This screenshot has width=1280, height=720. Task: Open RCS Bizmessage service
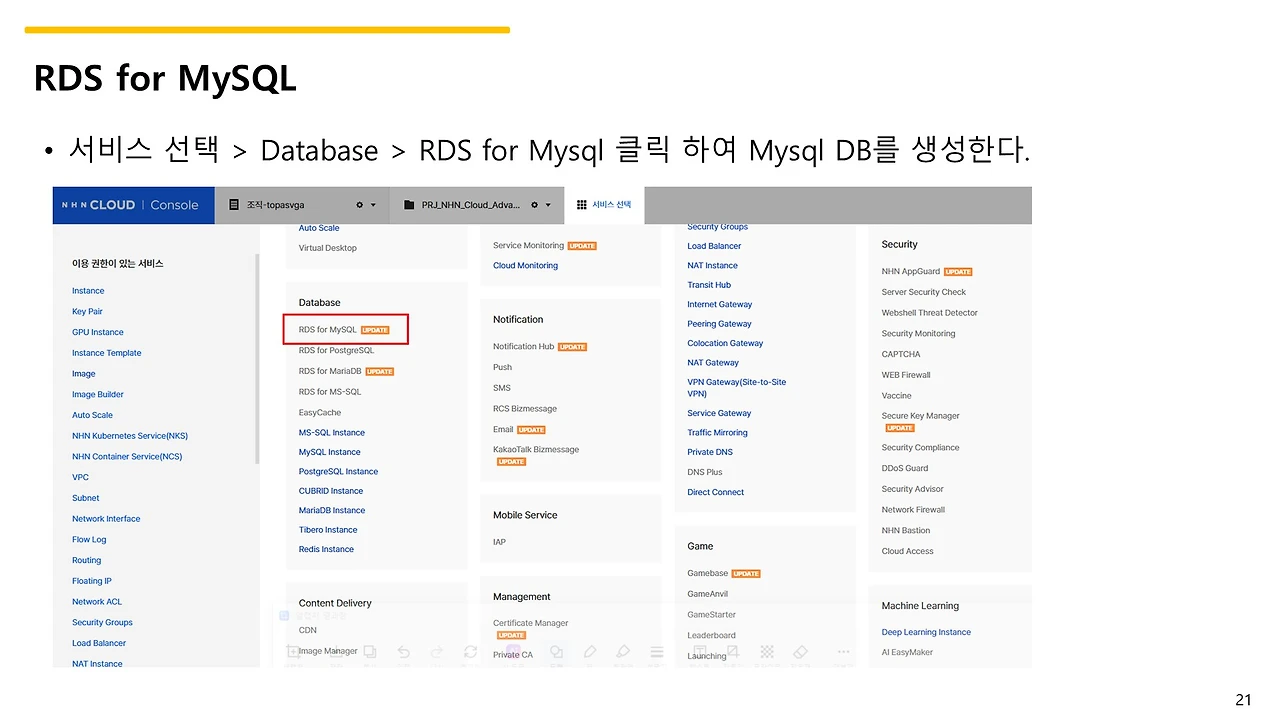pyautogui.click(x=525, y=409)
